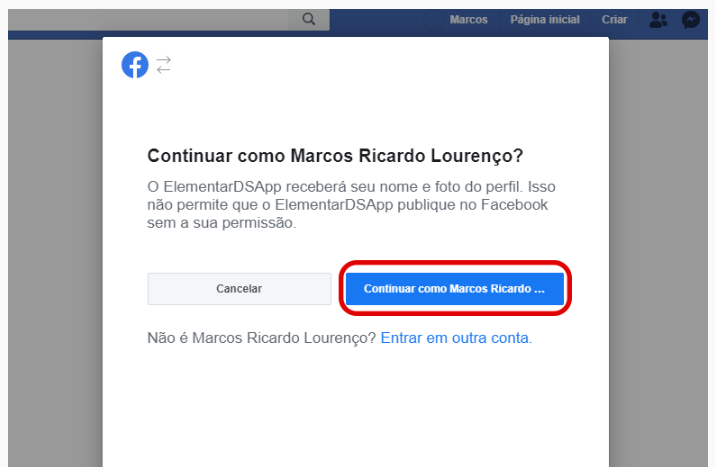The width and height of the screenshot is (715, 467).
Task: Open the friend requests people icon
Action: (x=658, y=20)
